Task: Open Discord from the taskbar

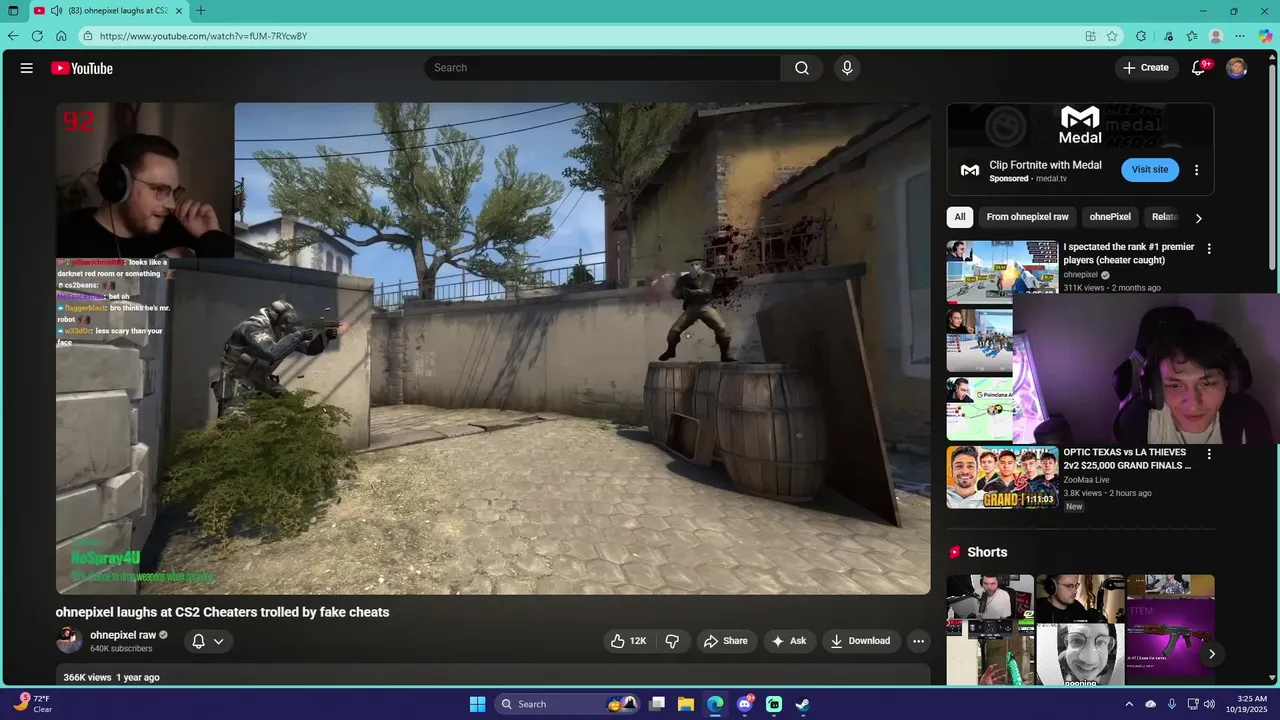Action: pos(744,704)
